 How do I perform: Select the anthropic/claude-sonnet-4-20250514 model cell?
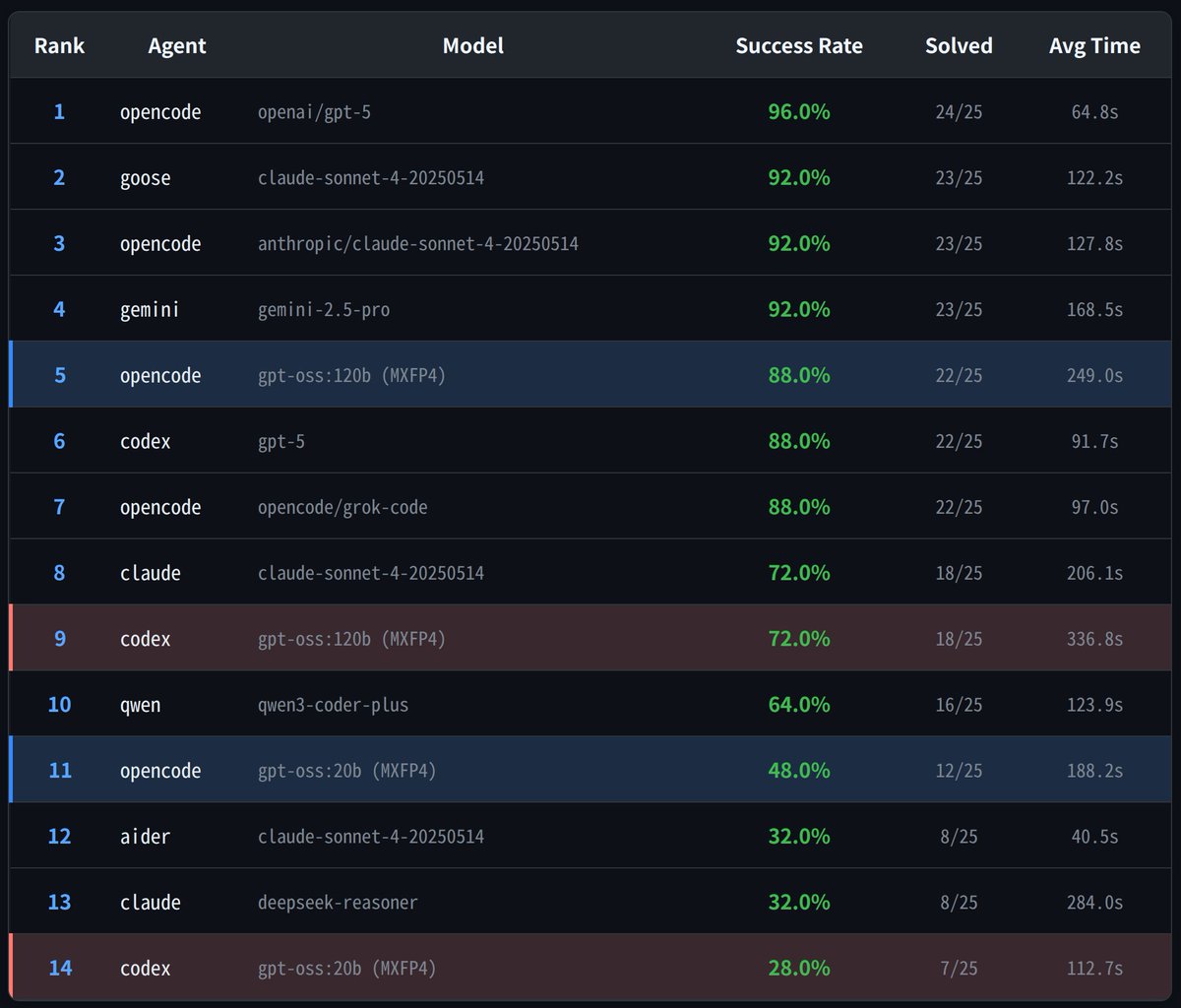[418, 244]
